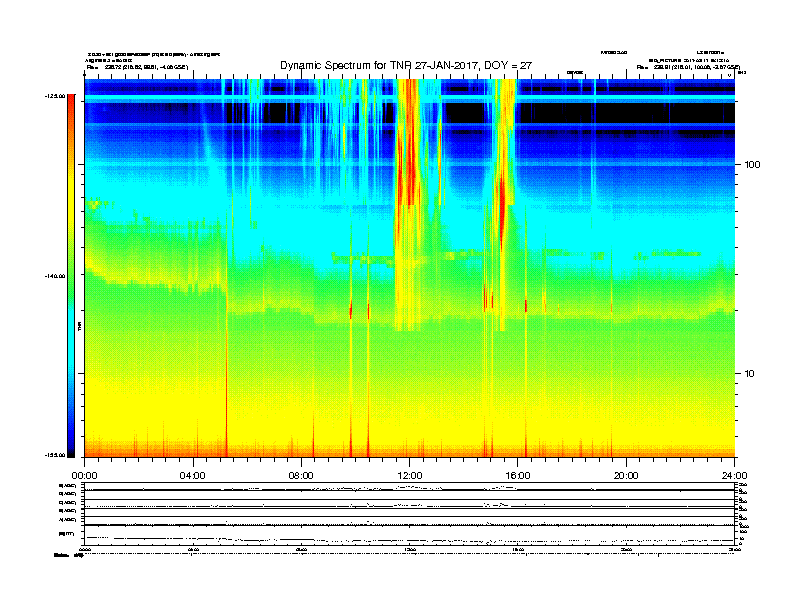Click the -125.00 colorbar label
Viewport: 792px width, 612px height.
point(55,96)
